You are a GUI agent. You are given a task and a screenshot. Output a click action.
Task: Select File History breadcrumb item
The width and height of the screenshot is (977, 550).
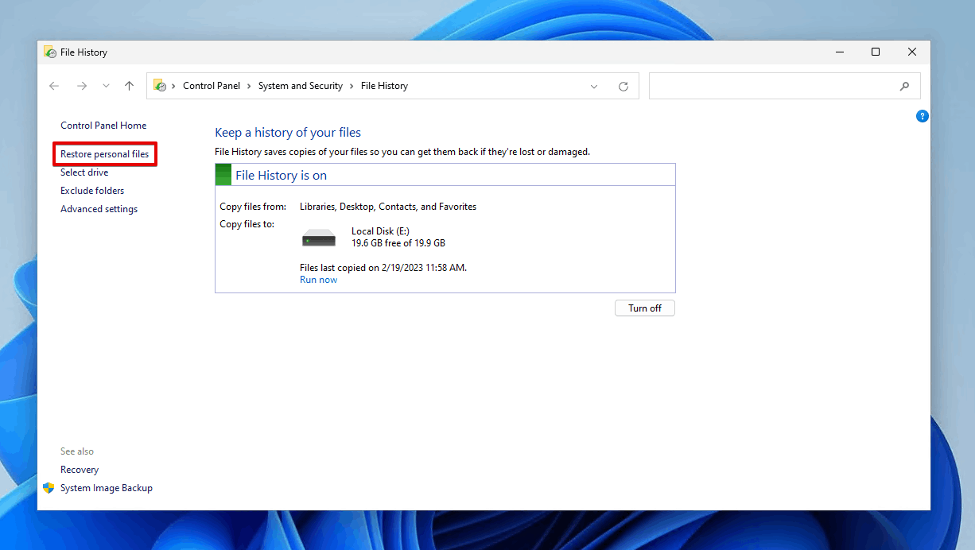point(384,86)
